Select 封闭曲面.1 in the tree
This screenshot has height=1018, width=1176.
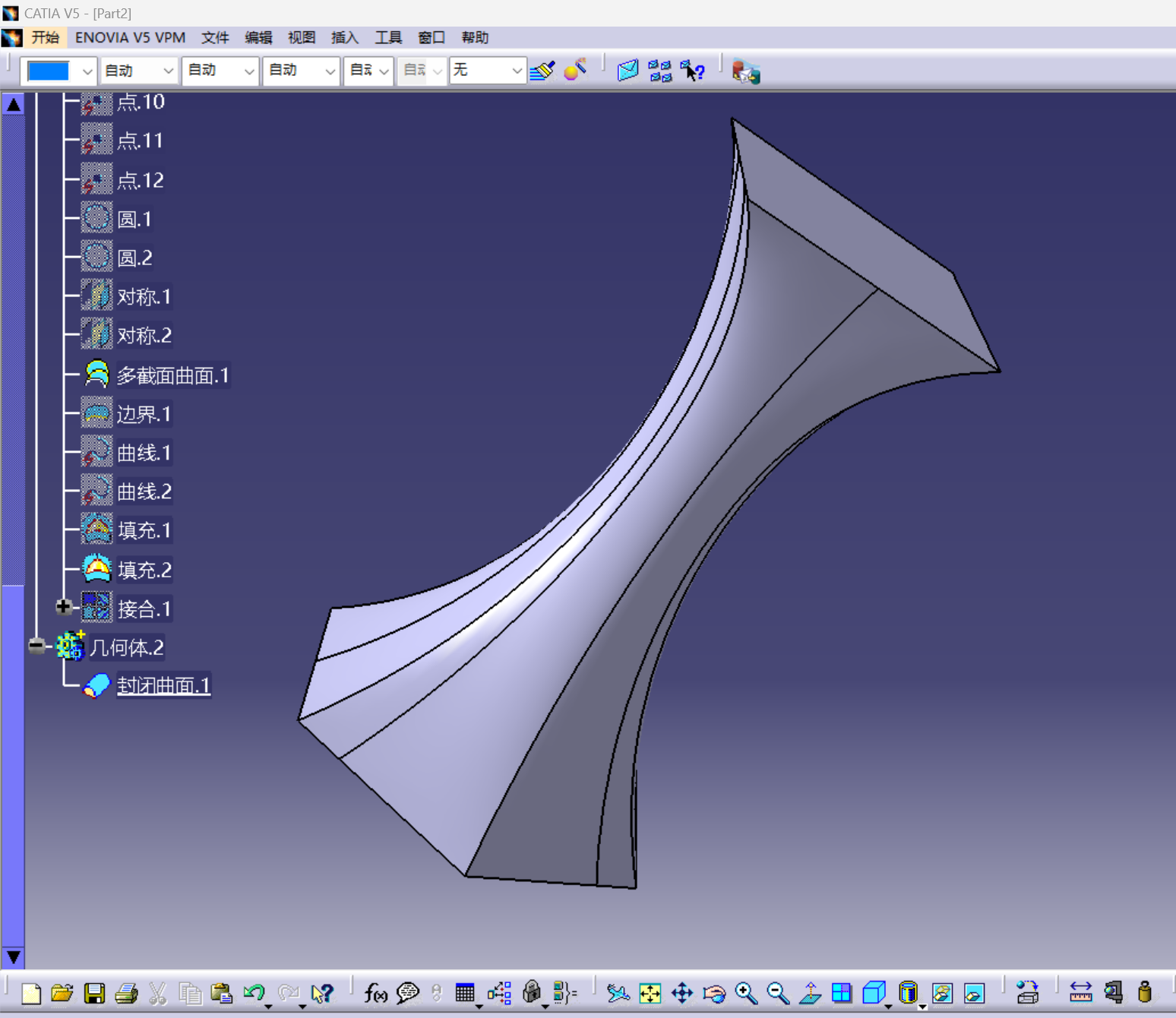[x=163, y=685]
